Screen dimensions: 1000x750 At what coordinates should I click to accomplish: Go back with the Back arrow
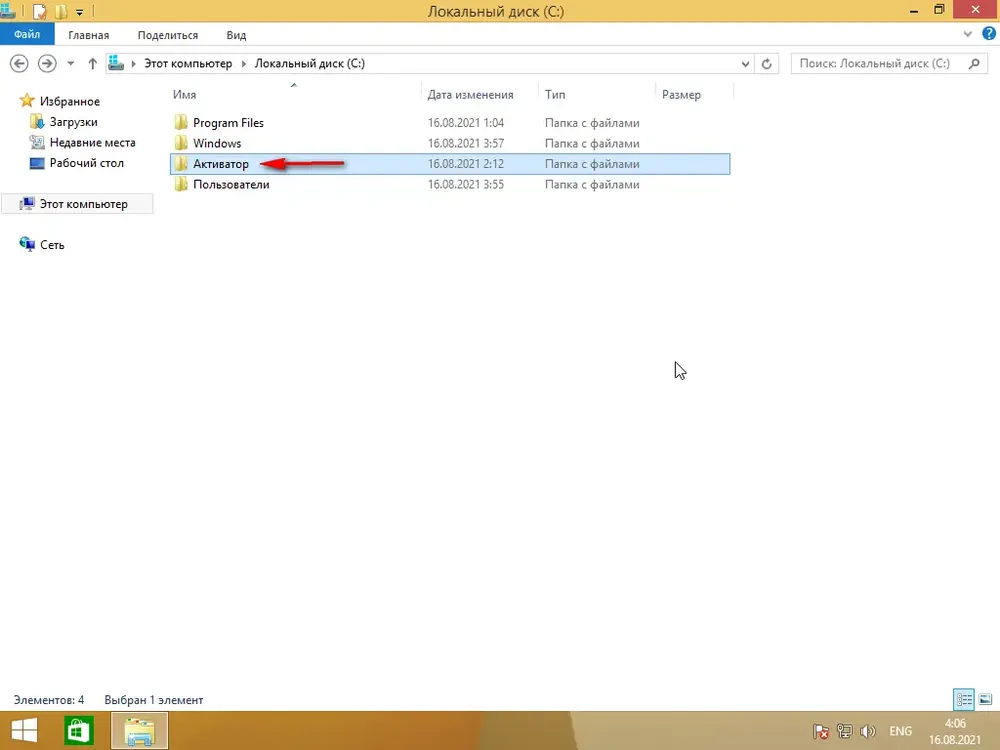[19, 63]
